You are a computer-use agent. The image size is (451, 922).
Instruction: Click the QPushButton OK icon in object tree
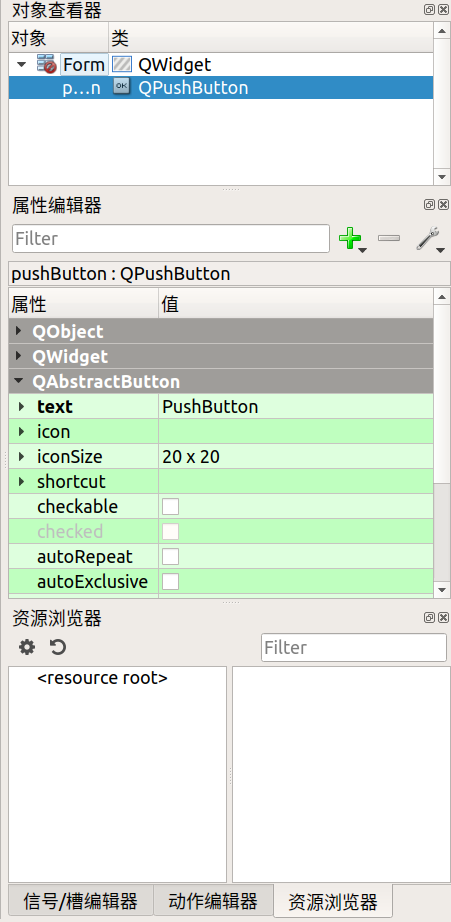click(122, 87)
